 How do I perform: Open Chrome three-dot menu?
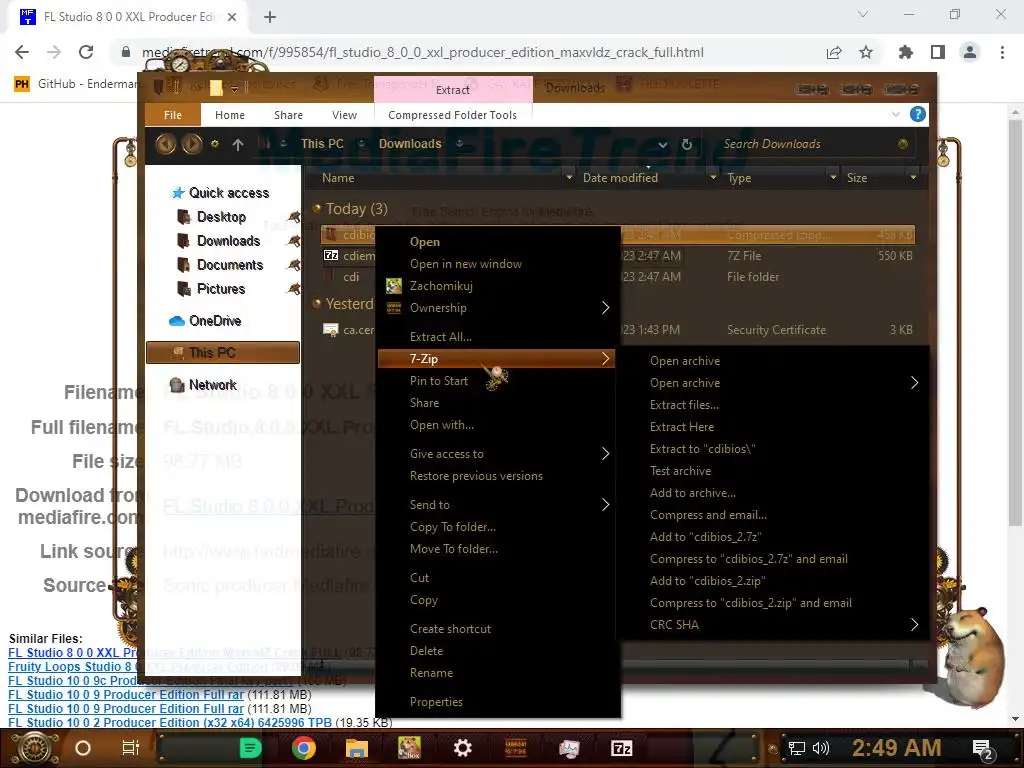pos(1002,52)
